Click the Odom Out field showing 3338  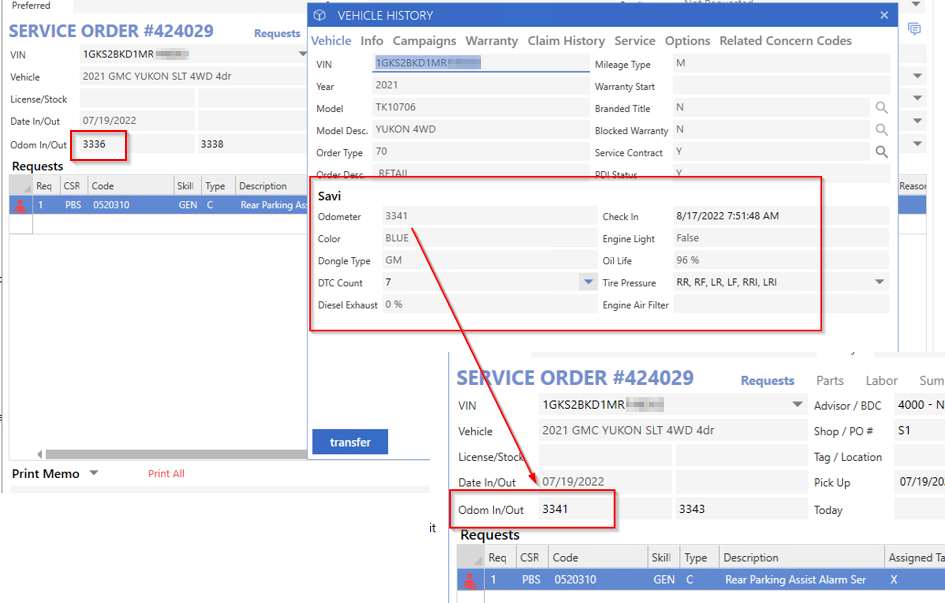pyautogui.click(x=252, y=145)
